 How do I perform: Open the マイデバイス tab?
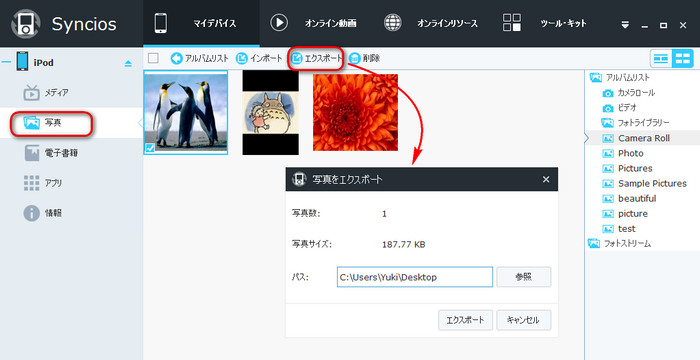201,23
